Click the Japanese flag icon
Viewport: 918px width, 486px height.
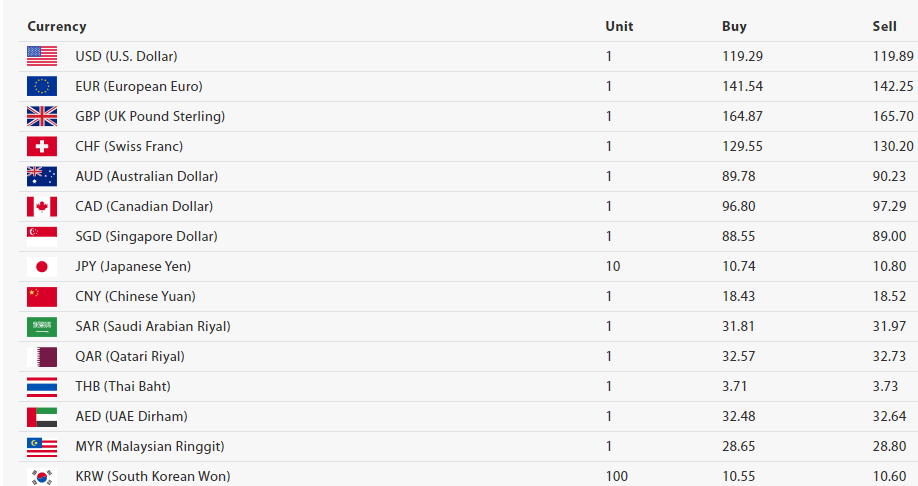pos(42,266)
